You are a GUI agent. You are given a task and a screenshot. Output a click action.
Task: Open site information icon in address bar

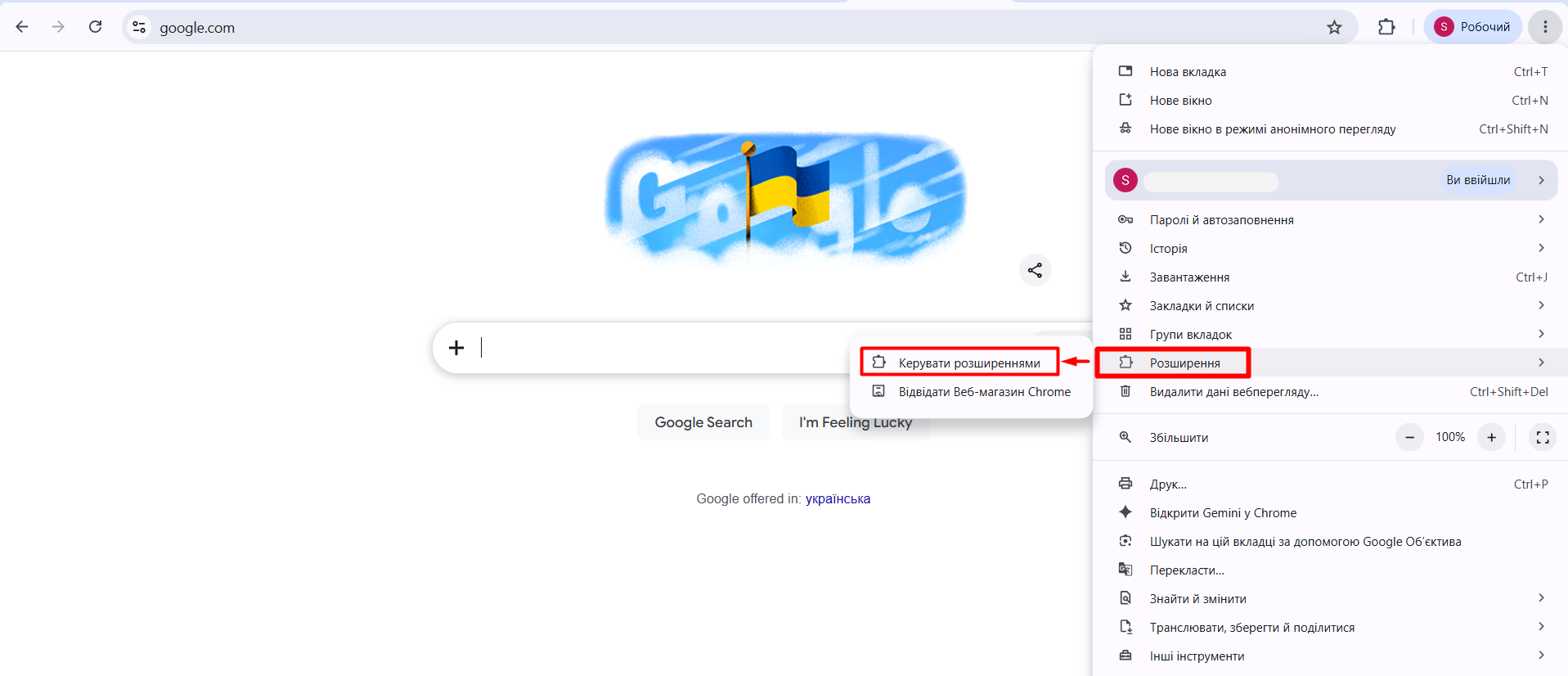pyautogui.click(x=139, y=27)
